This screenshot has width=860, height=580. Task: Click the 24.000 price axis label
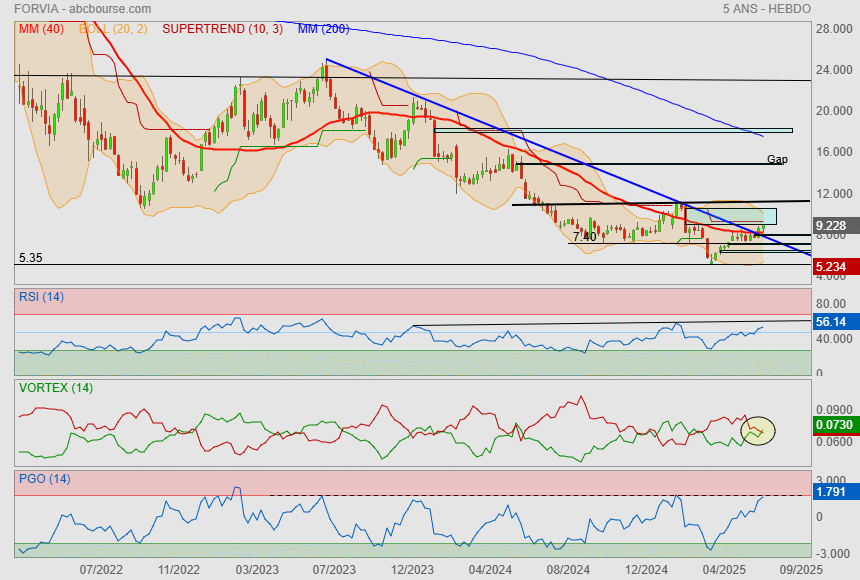[834, 70]
